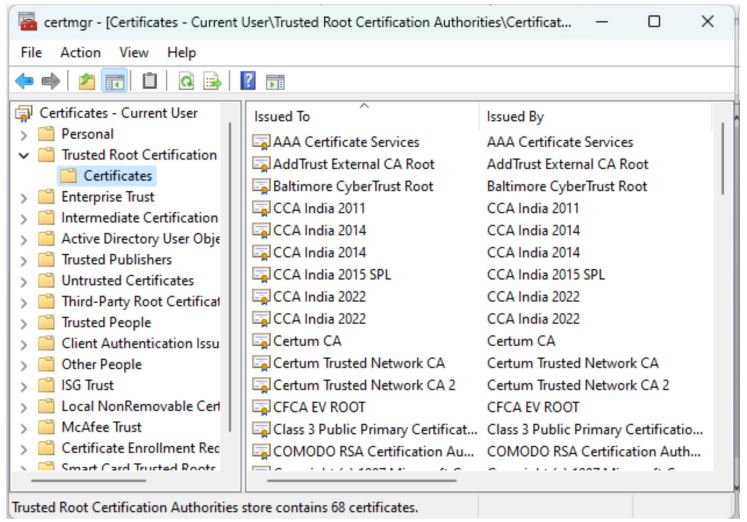Expand the Intermediate Certification node
Viewport: 747px width, 522px height.
coord(24,219)
